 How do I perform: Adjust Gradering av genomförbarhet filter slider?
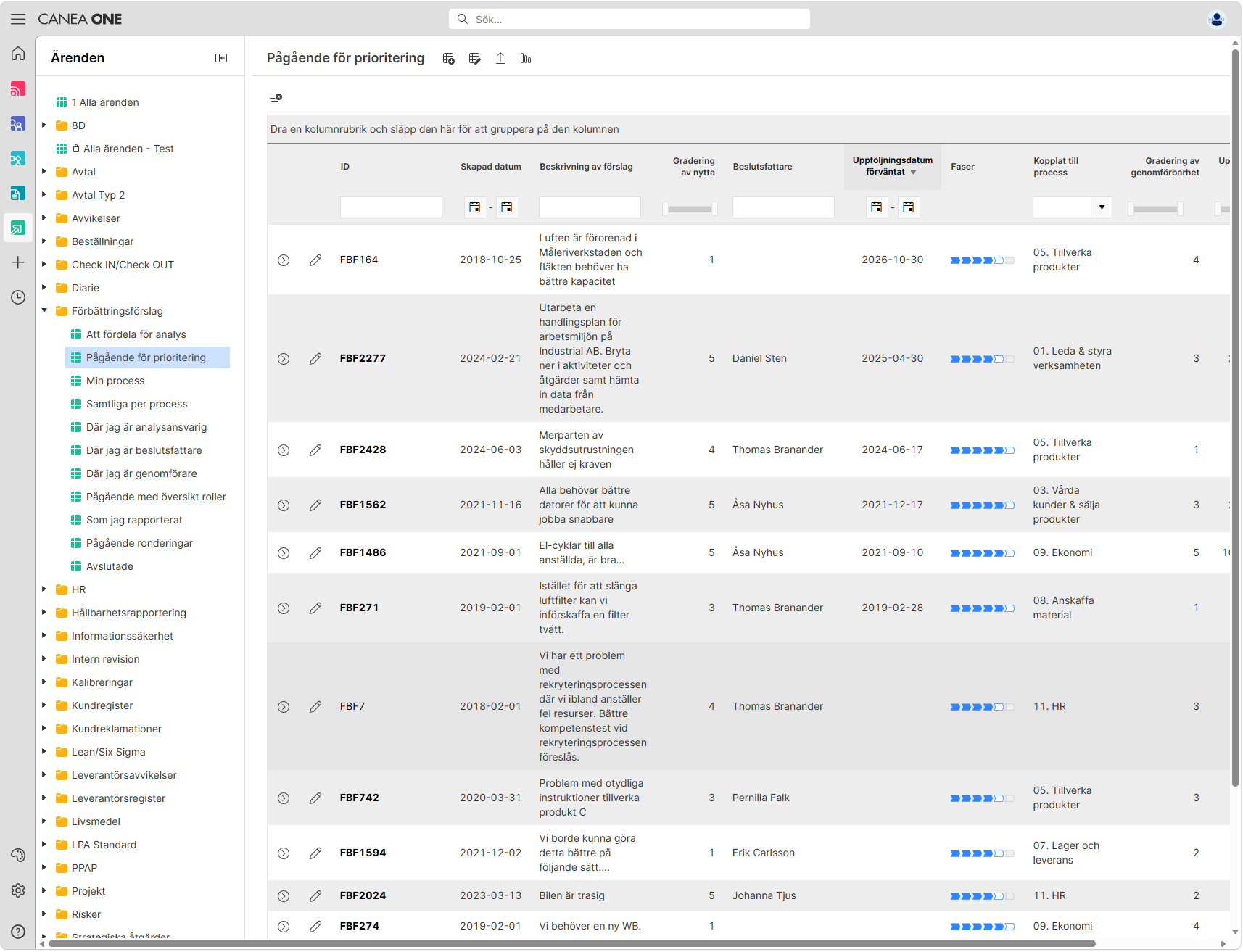[1155, 209]
